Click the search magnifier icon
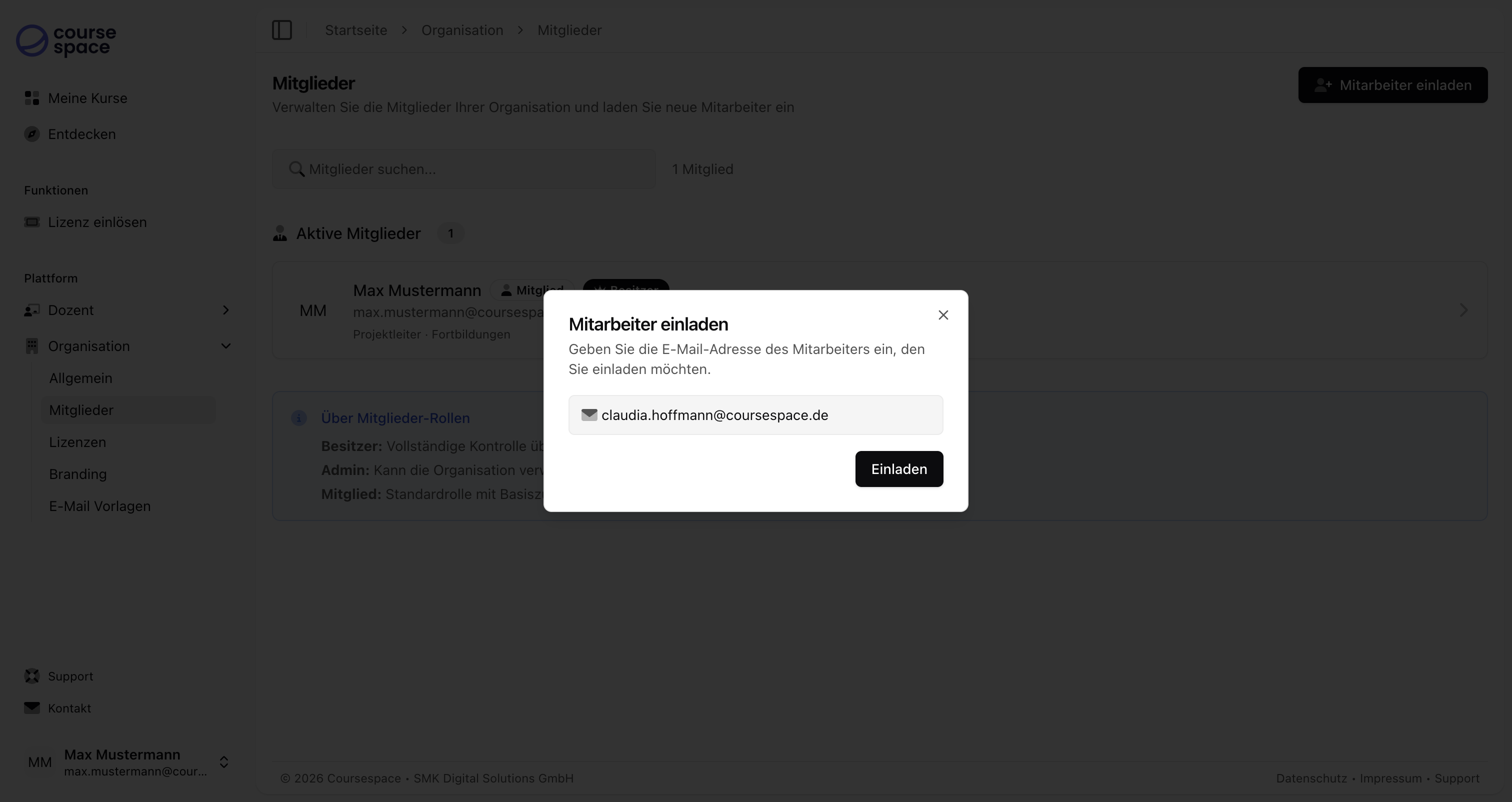 296,169
